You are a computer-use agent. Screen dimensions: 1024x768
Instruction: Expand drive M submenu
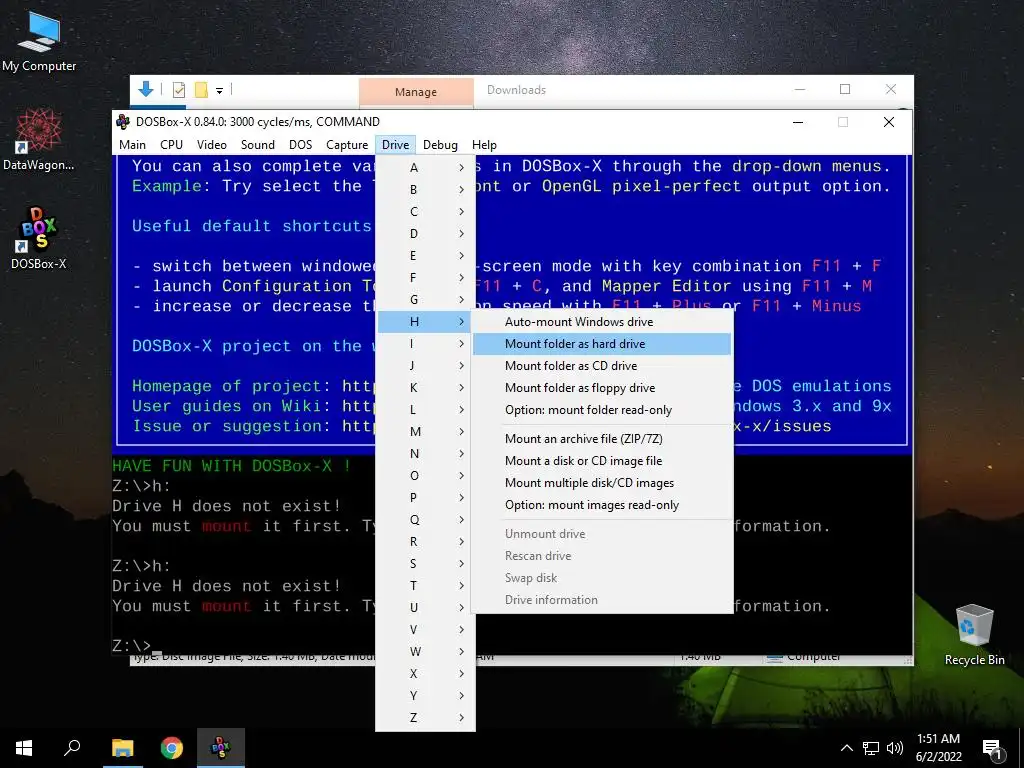[425, 432]
